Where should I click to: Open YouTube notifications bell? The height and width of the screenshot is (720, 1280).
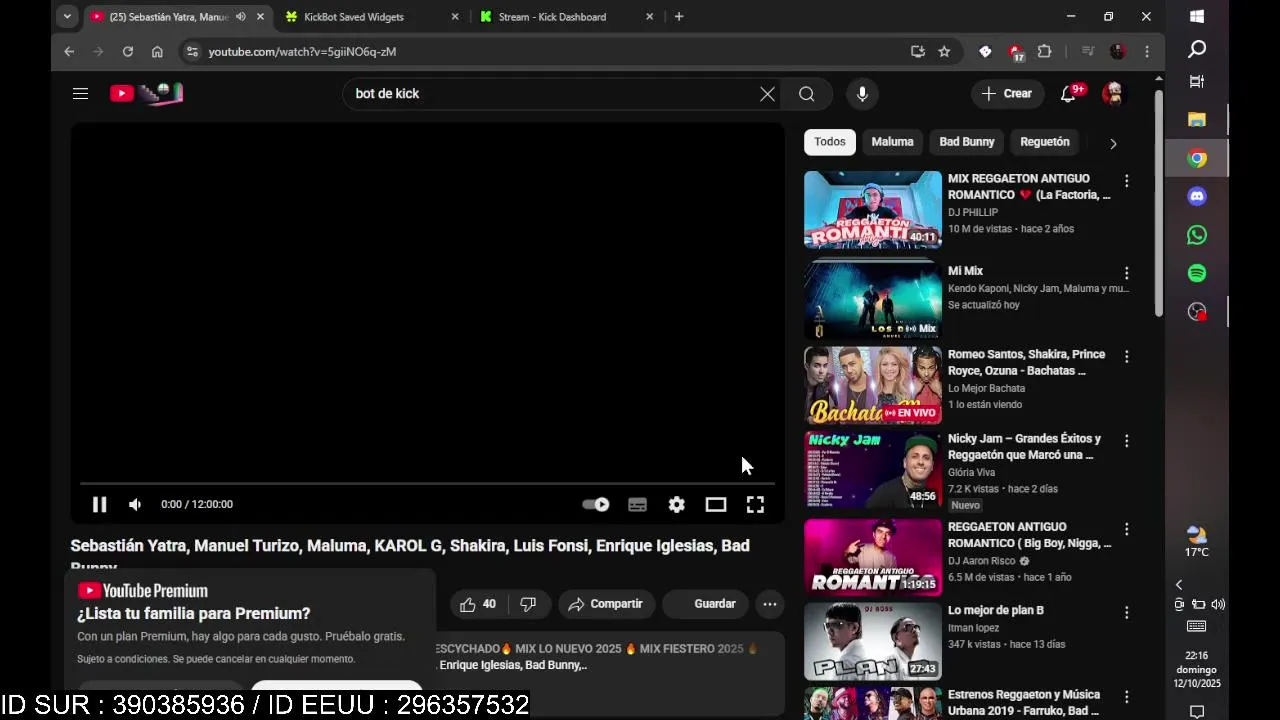point(1069,93)
